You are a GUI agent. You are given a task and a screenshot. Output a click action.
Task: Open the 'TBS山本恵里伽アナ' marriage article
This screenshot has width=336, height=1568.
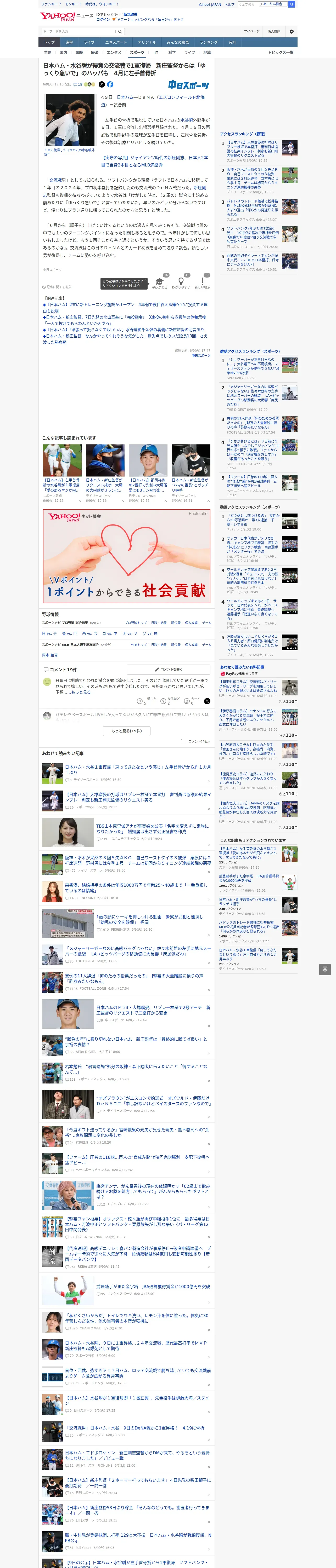click(x=153, y=828)
